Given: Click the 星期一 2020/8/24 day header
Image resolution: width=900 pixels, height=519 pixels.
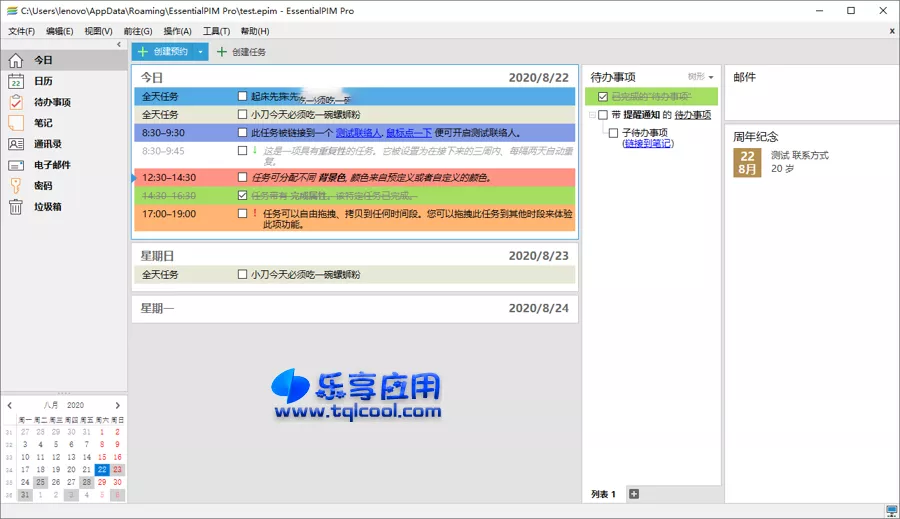Looking at the screenshot, I should tap(355, 308).
